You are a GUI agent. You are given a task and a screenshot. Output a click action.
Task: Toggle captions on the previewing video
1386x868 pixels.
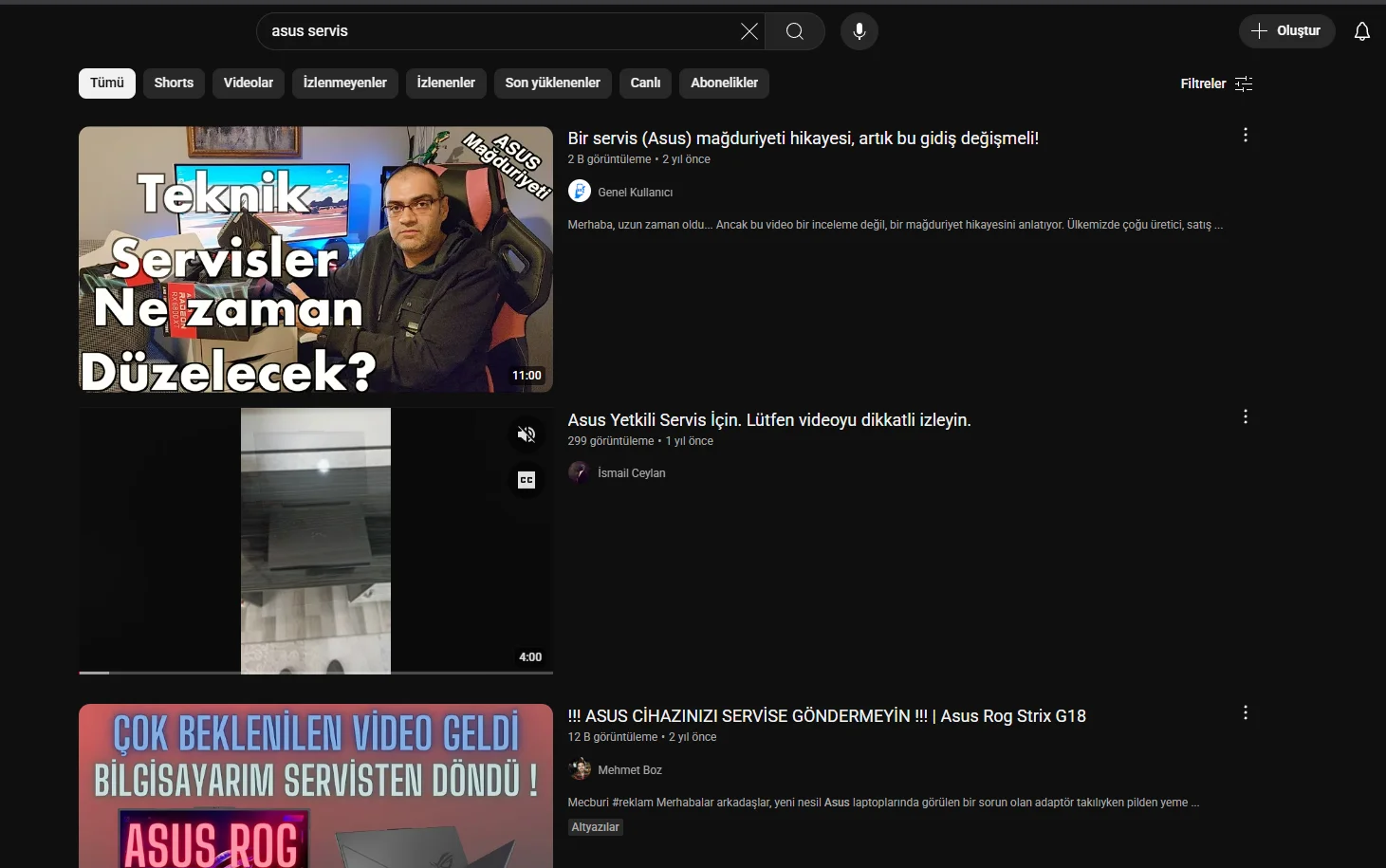[527, 480]
